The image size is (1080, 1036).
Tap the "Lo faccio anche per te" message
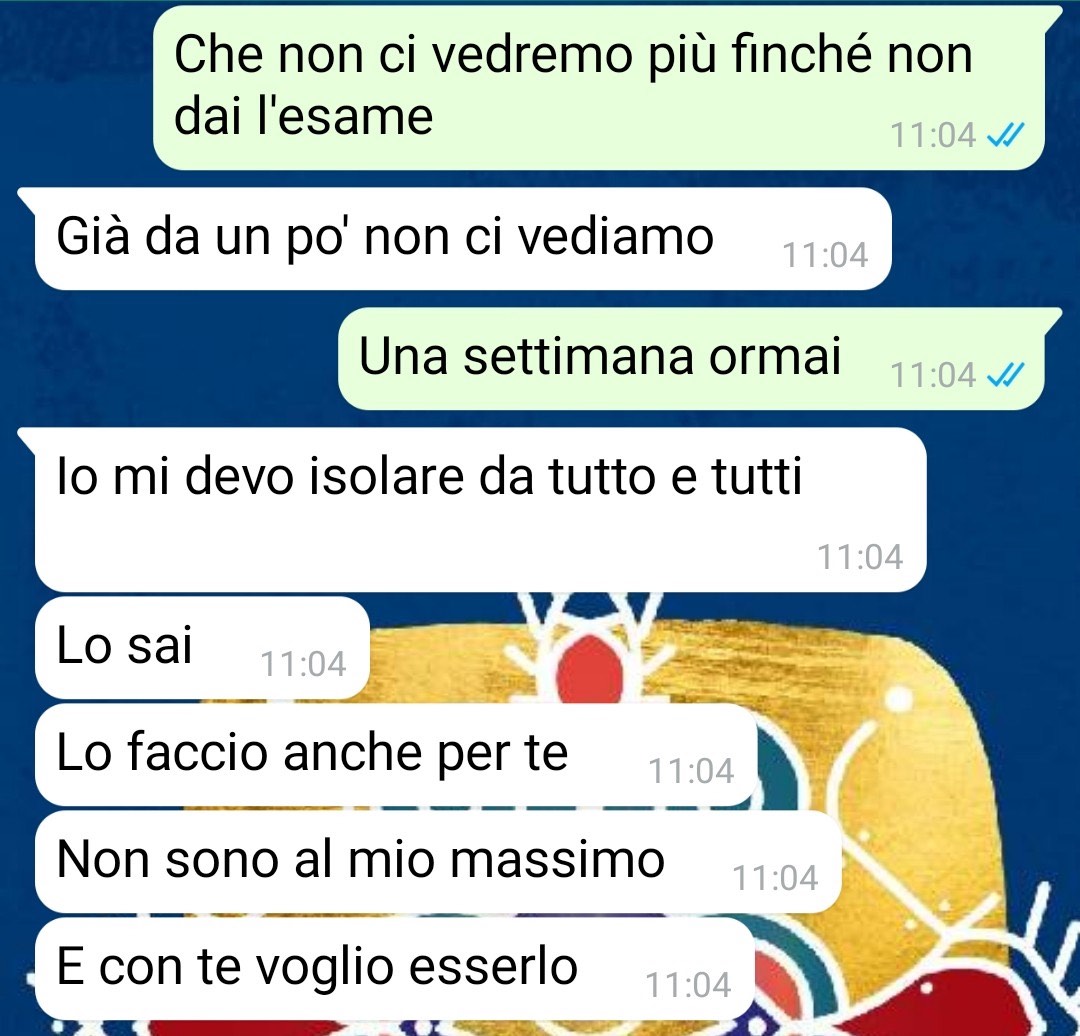(x=396, y=755)
